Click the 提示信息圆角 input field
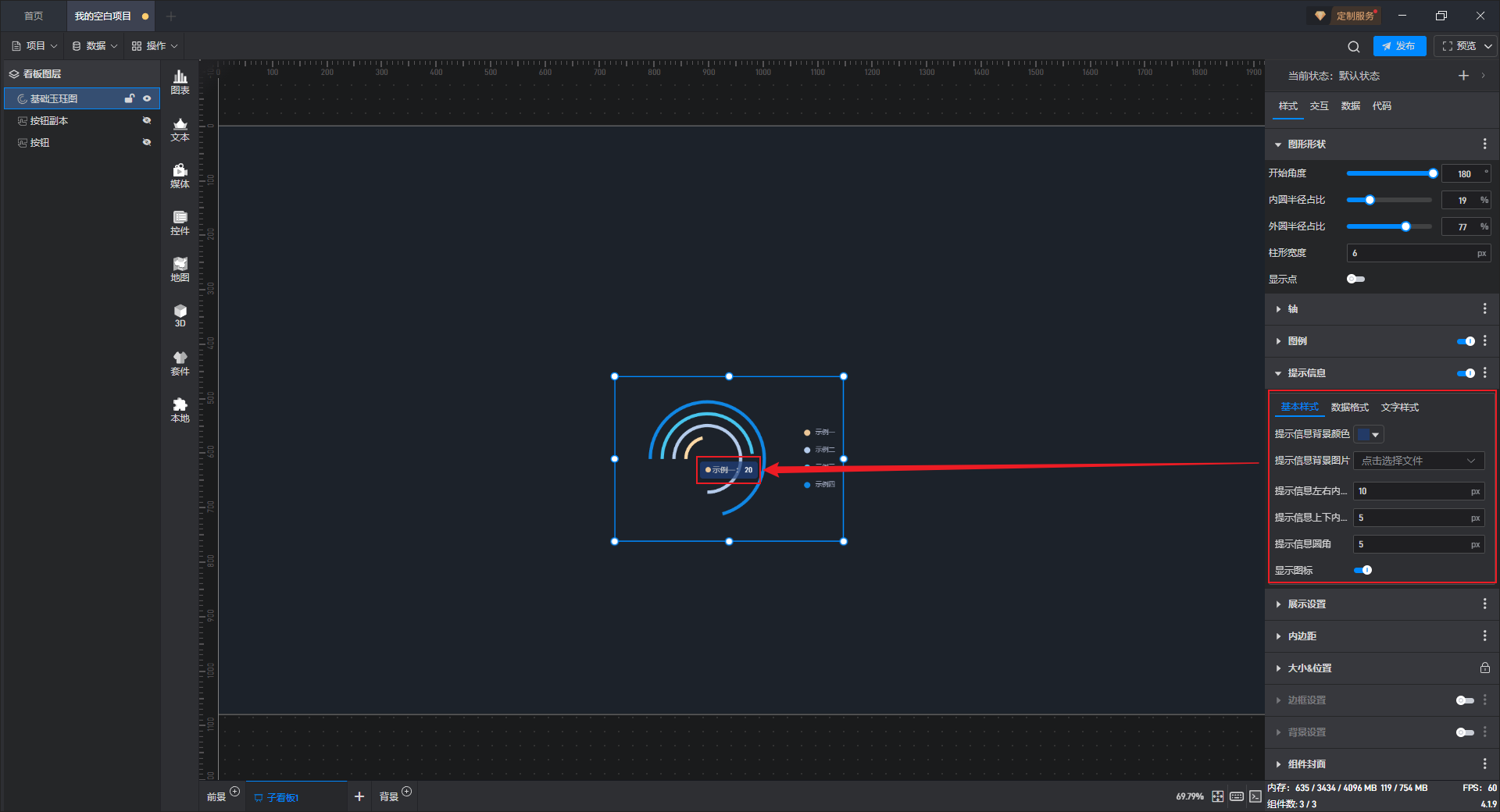 (1419, 544)
